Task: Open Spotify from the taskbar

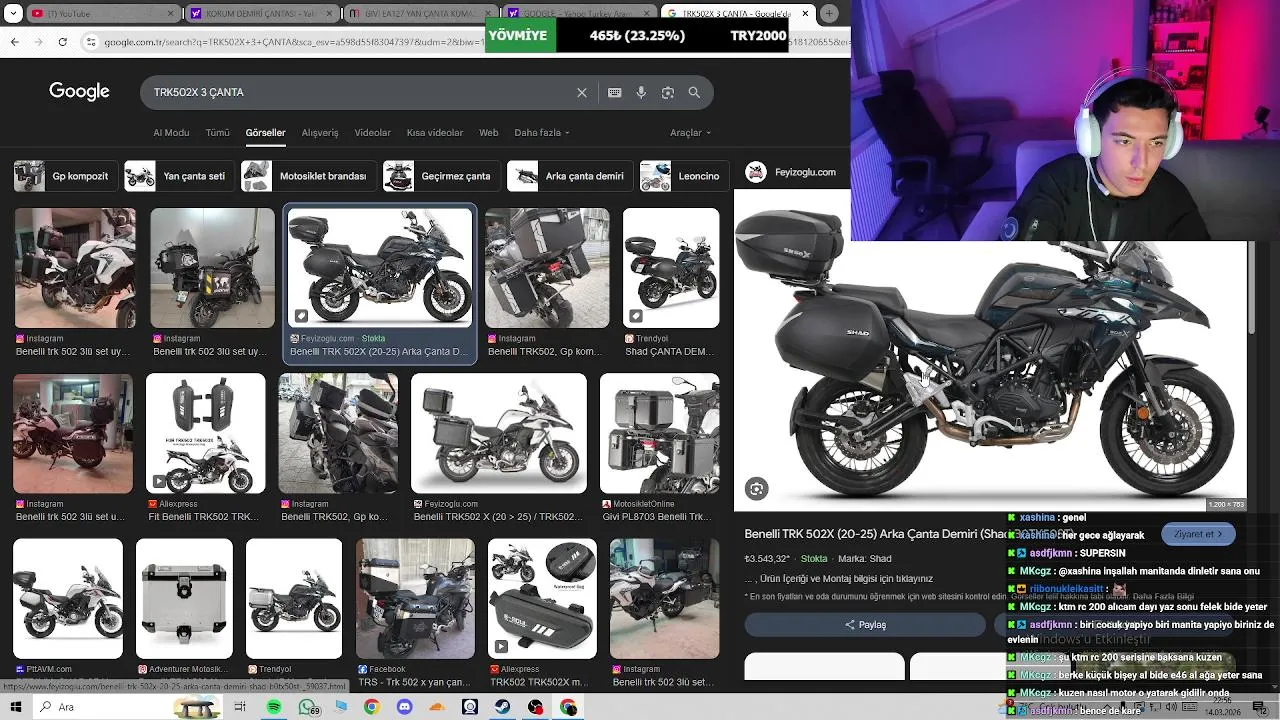Action: tap(274, 707)
